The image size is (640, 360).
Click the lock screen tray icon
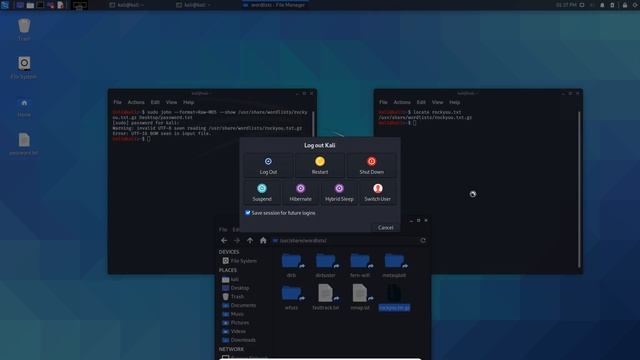pyautogui.click(x=624, y=5)
